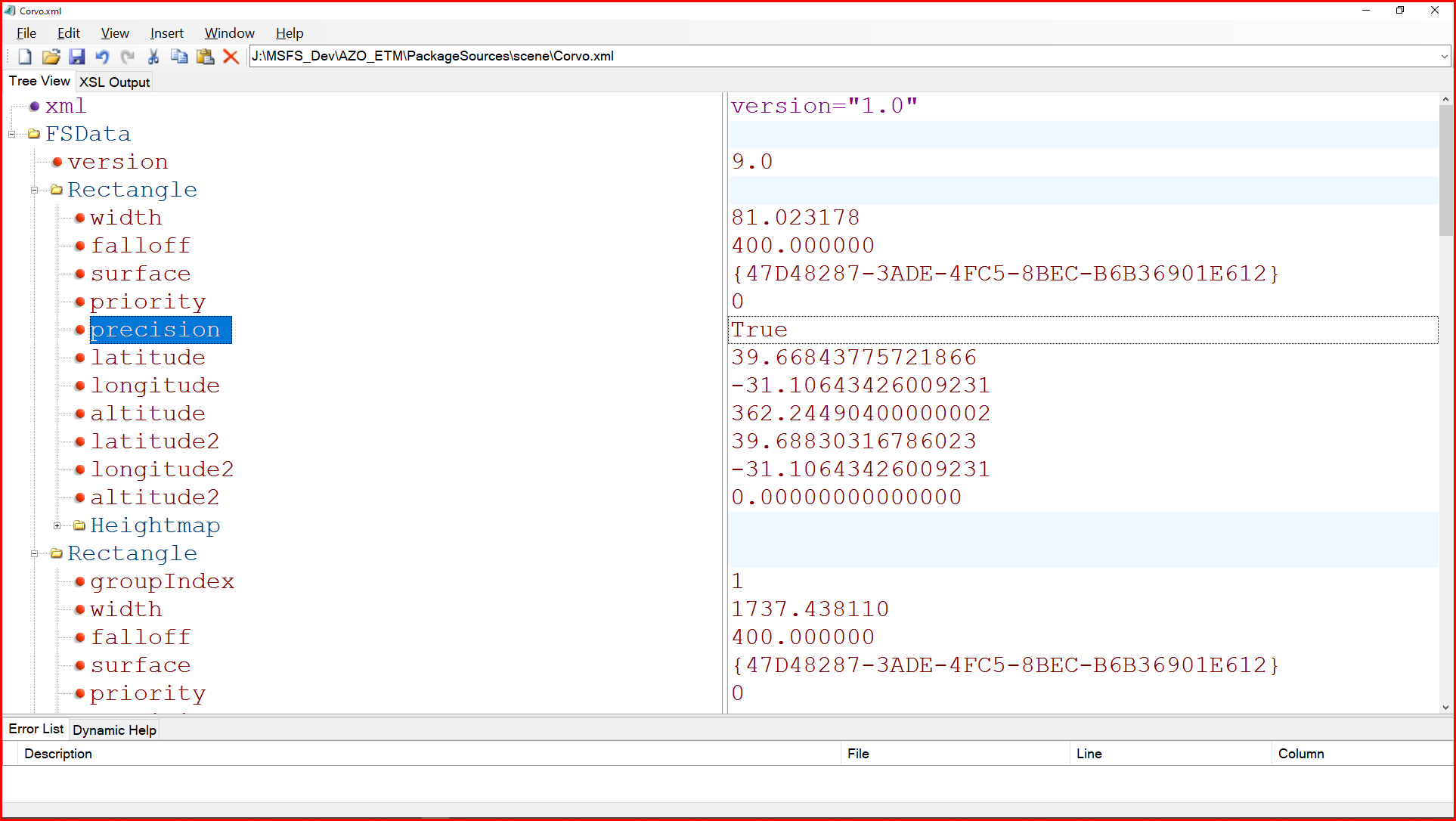Viewport: 1456px width, 821px height.
Task: Open the Insert menu
Action: (x=166, y=33)
